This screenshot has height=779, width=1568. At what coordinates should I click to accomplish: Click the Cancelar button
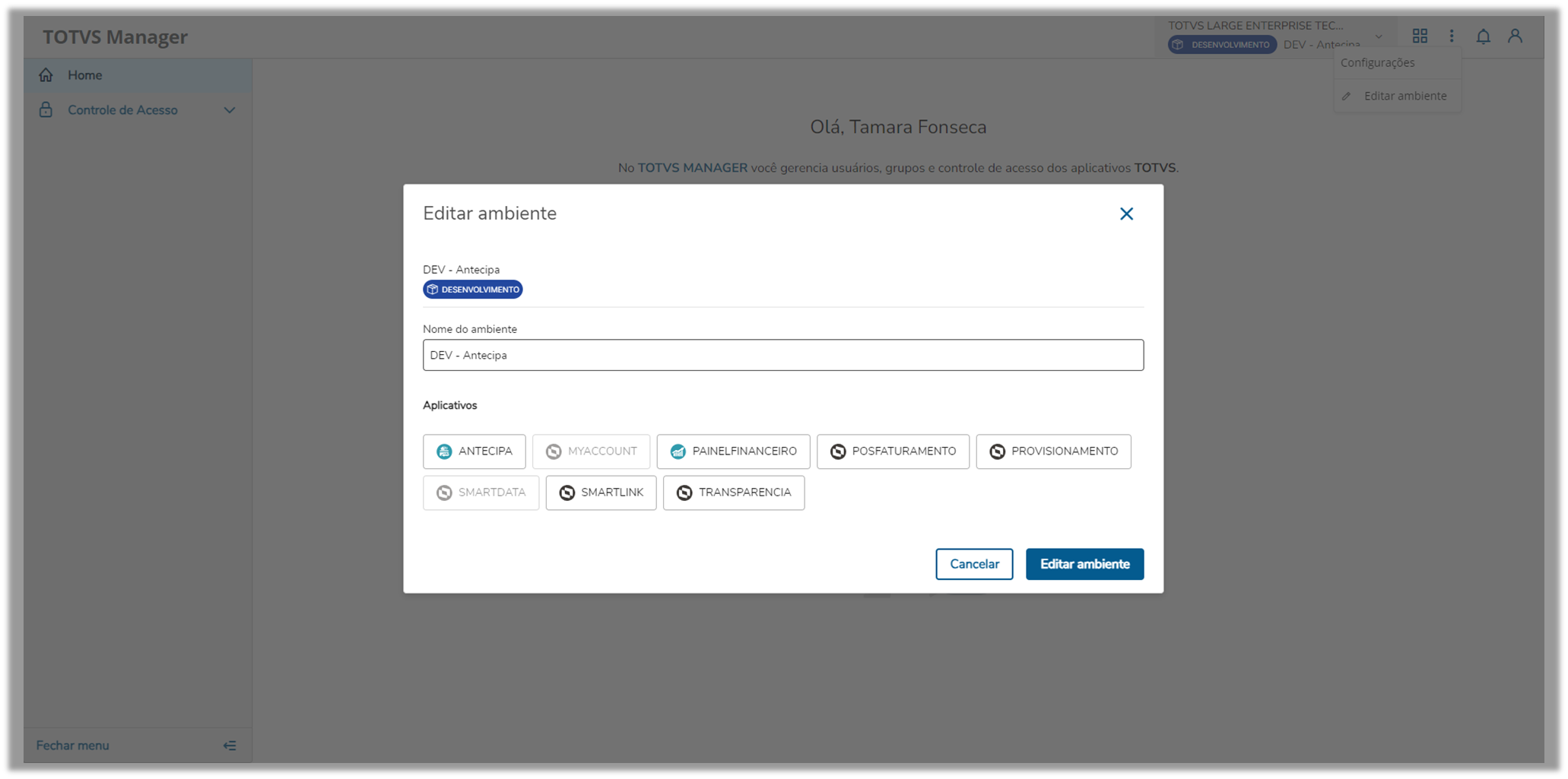pos(974,564)
